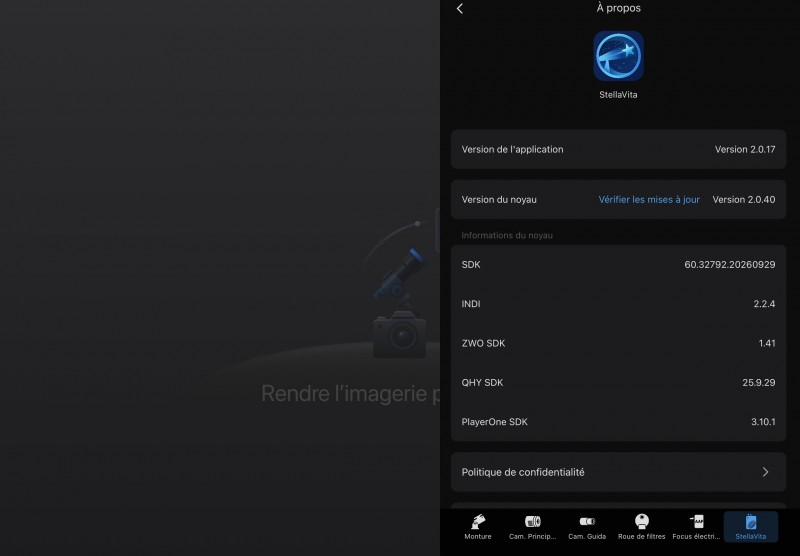This screenshot has width=800, height=556.
Task: Switch to the Cam. Guida tab
Action: (x=587, y=527)
